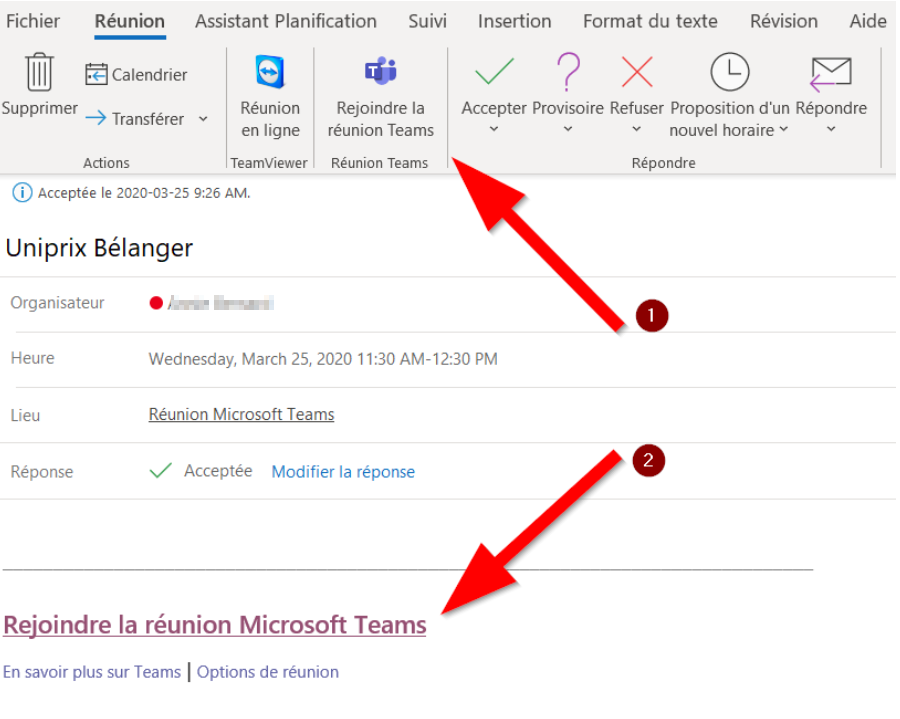Switch to Assistant Planification tab
The height and width of the screenshot is (719, 900).
(x=286, y=21)
